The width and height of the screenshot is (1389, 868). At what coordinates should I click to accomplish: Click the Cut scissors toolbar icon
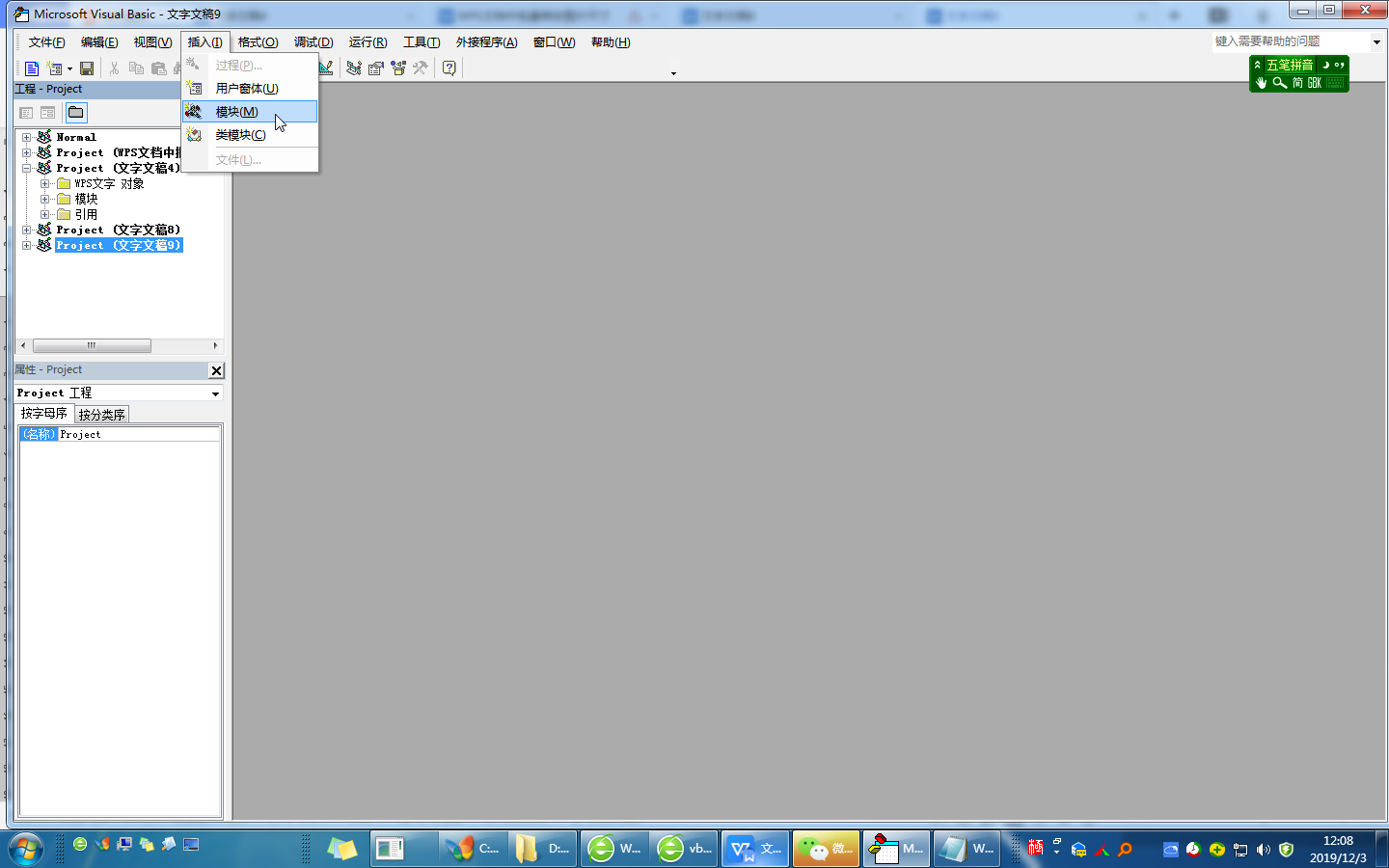[x=114, y=68]
